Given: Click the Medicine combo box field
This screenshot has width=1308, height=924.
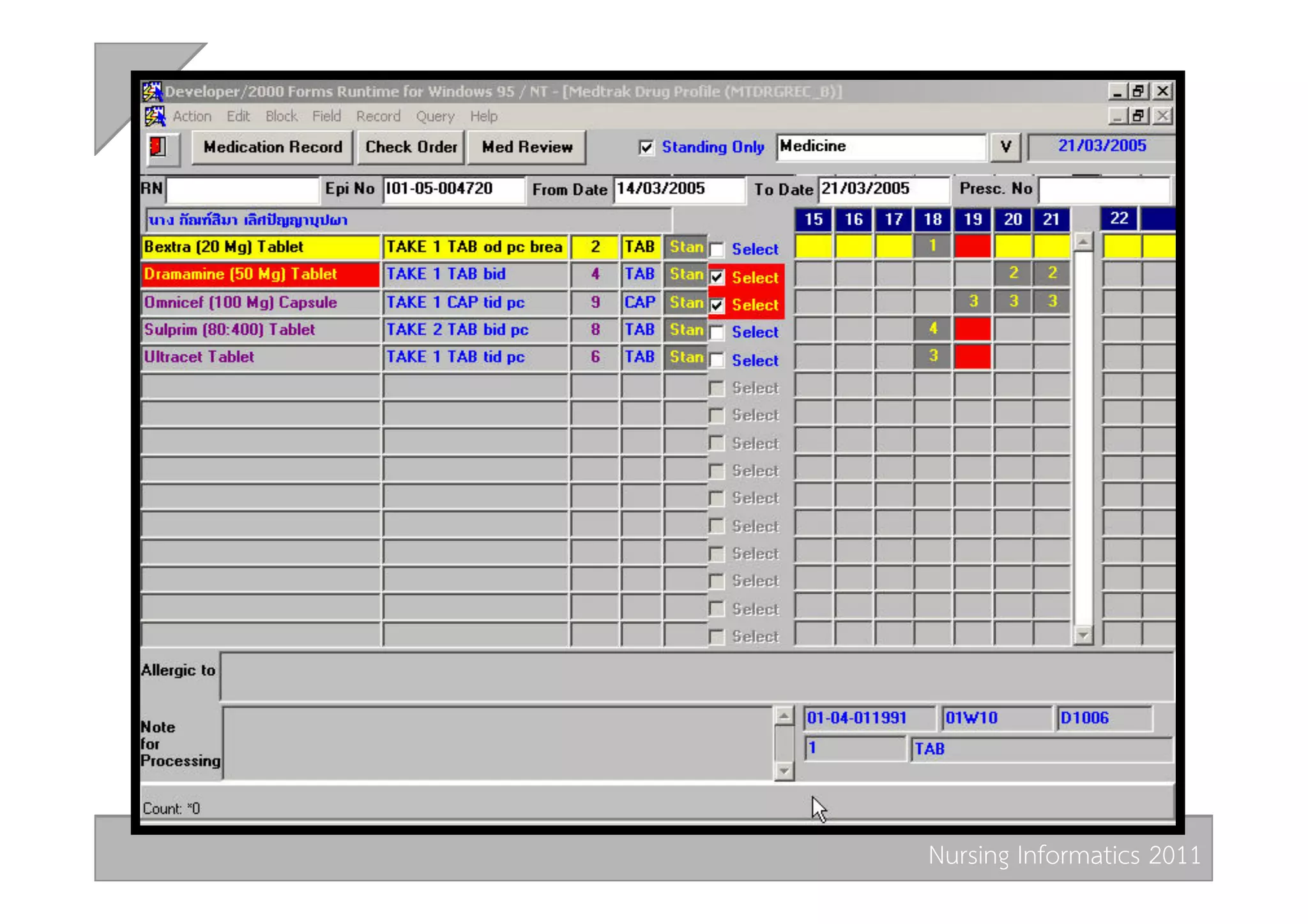Looking at the screenshot, I should click(x=881, y=147).
